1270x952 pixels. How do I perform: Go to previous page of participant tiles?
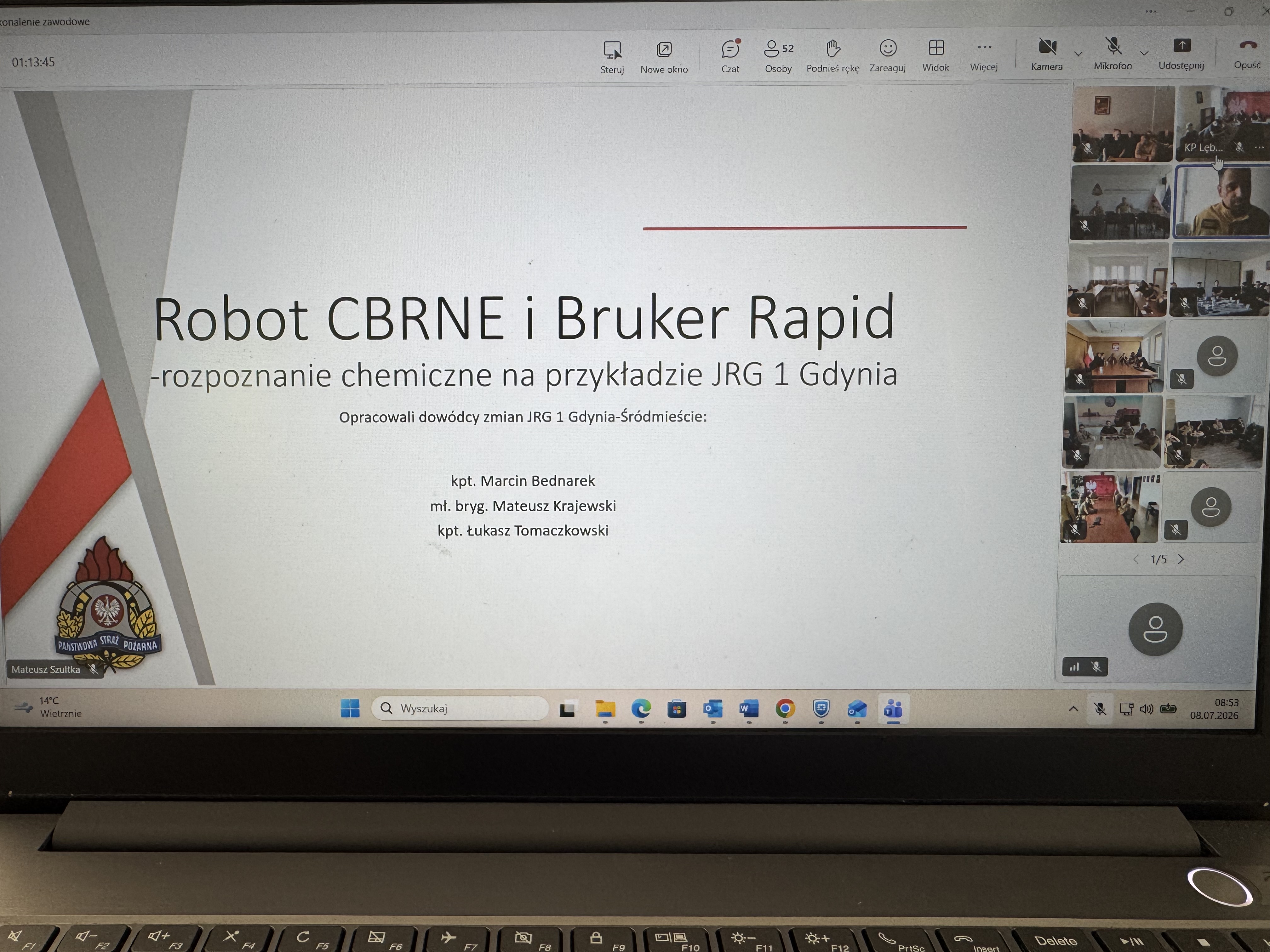pyautogui.click(x=1136, y=559)
